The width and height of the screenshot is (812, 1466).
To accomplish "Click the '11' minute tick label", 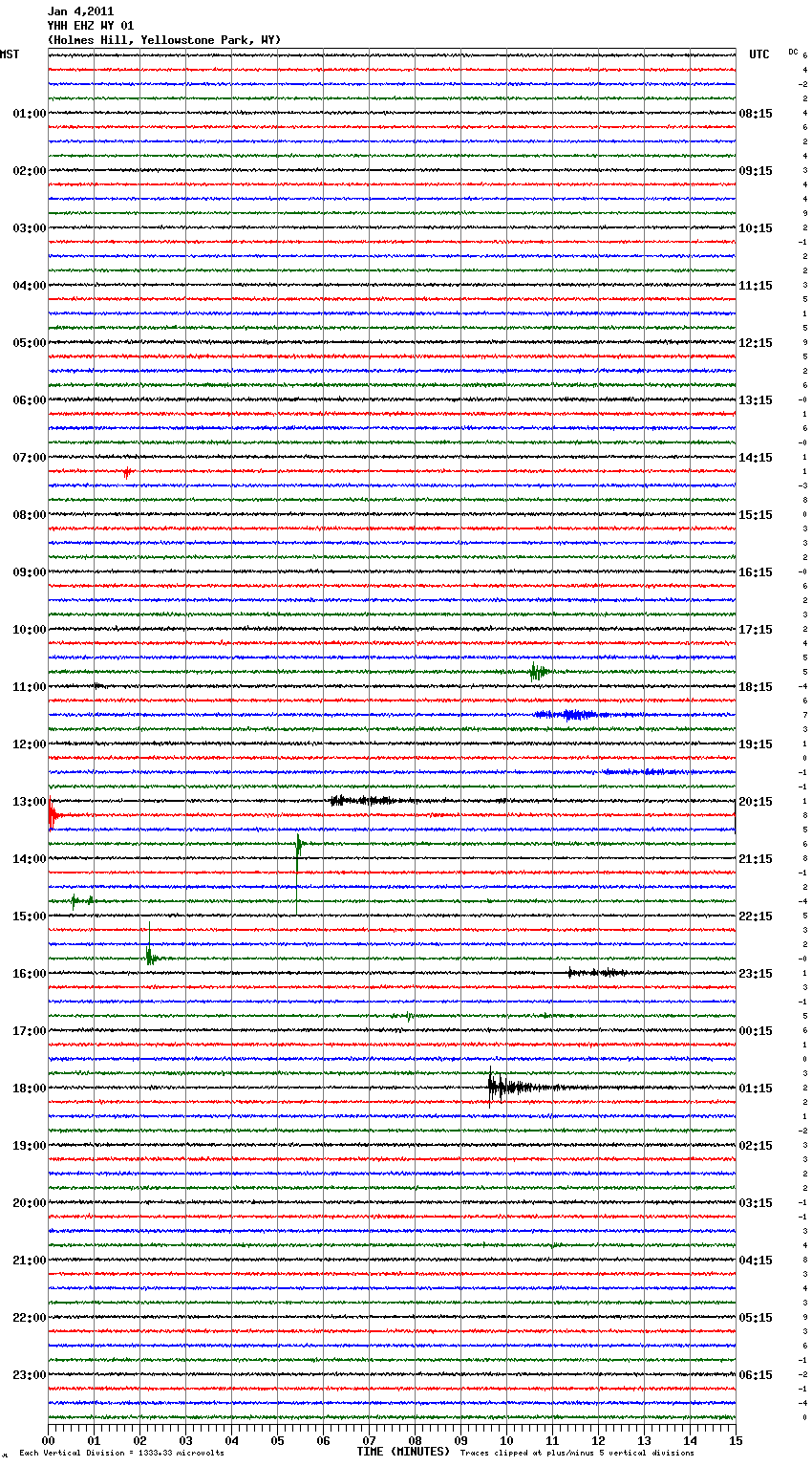I will (x=552, y=1440).
